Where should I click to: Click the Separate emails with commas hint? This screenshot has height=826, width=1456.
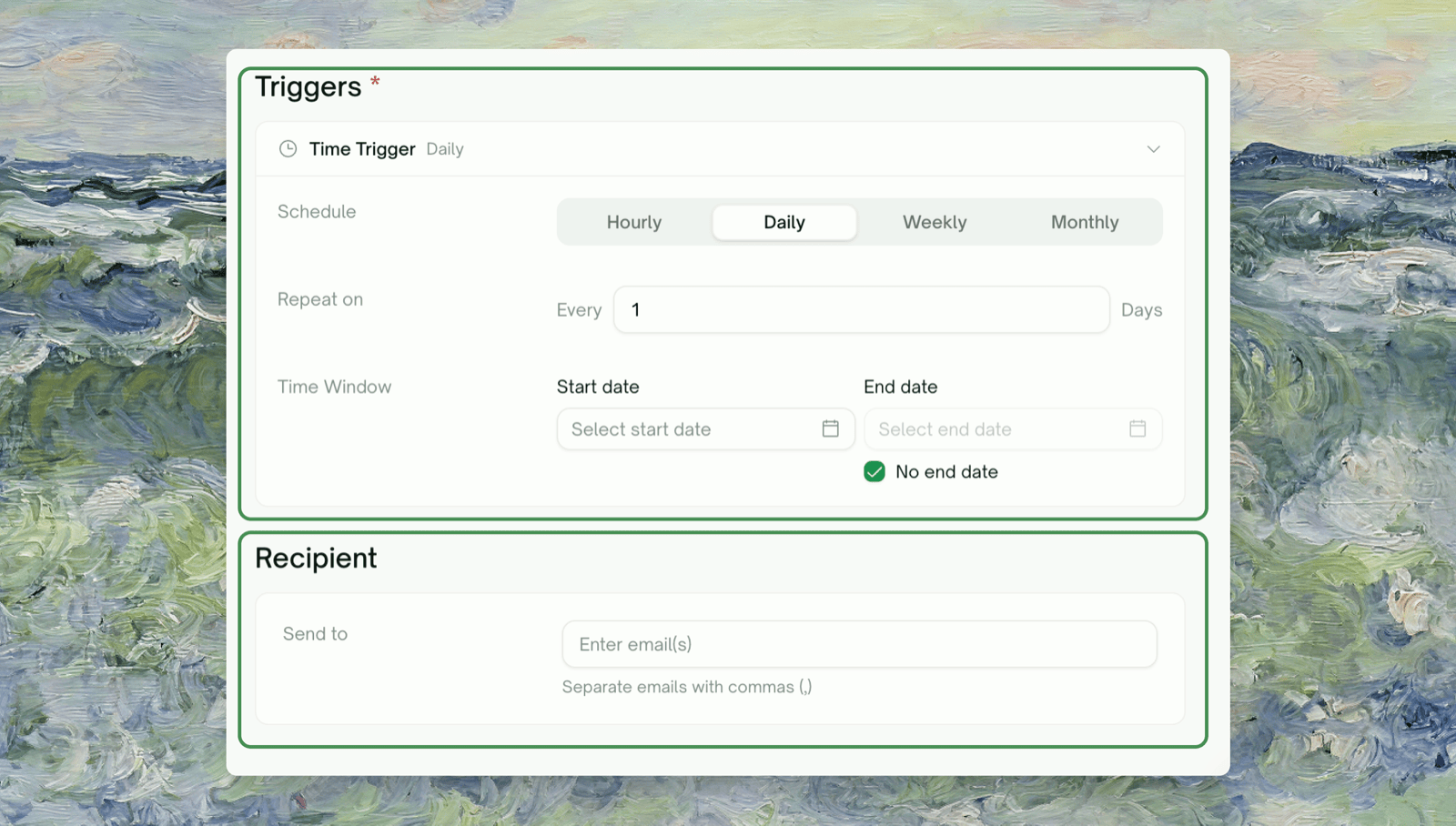coord(687,687)
